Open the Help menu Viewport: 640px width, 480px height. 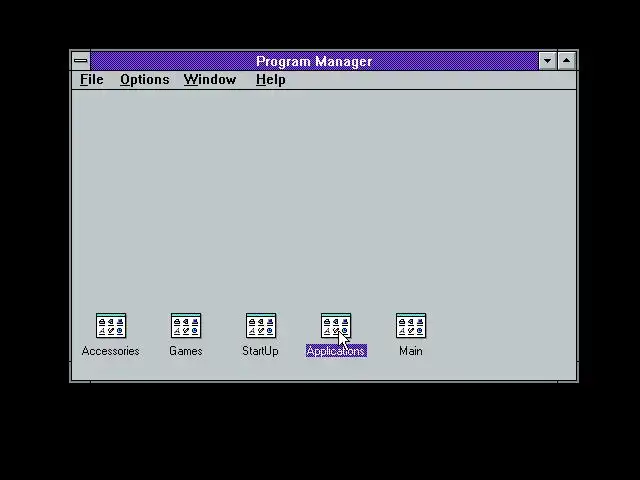[x=271, y=80]
